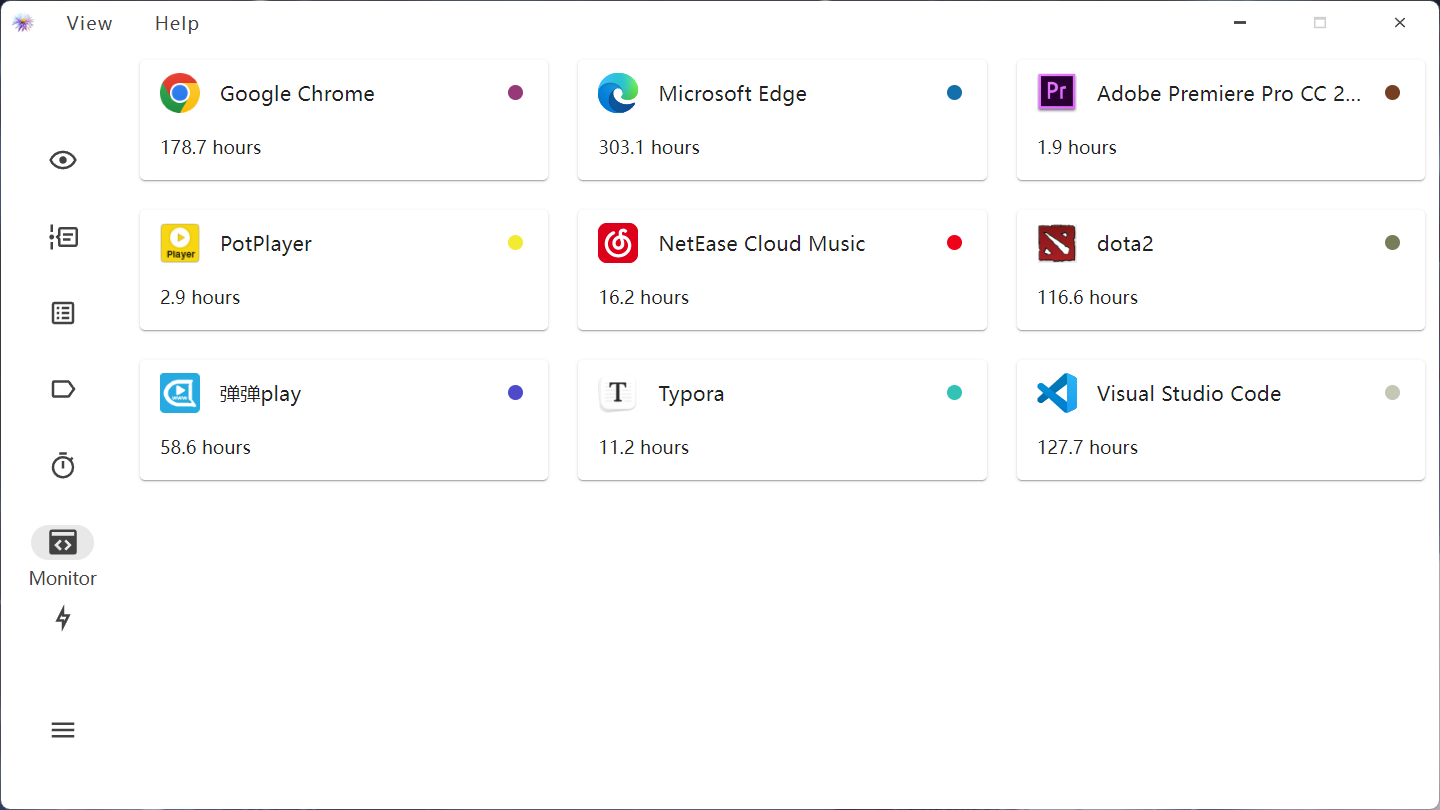Click the 178.7 hours value
Screen dimensions: 1440x810
pyautogui.click(x=211, y=147)
